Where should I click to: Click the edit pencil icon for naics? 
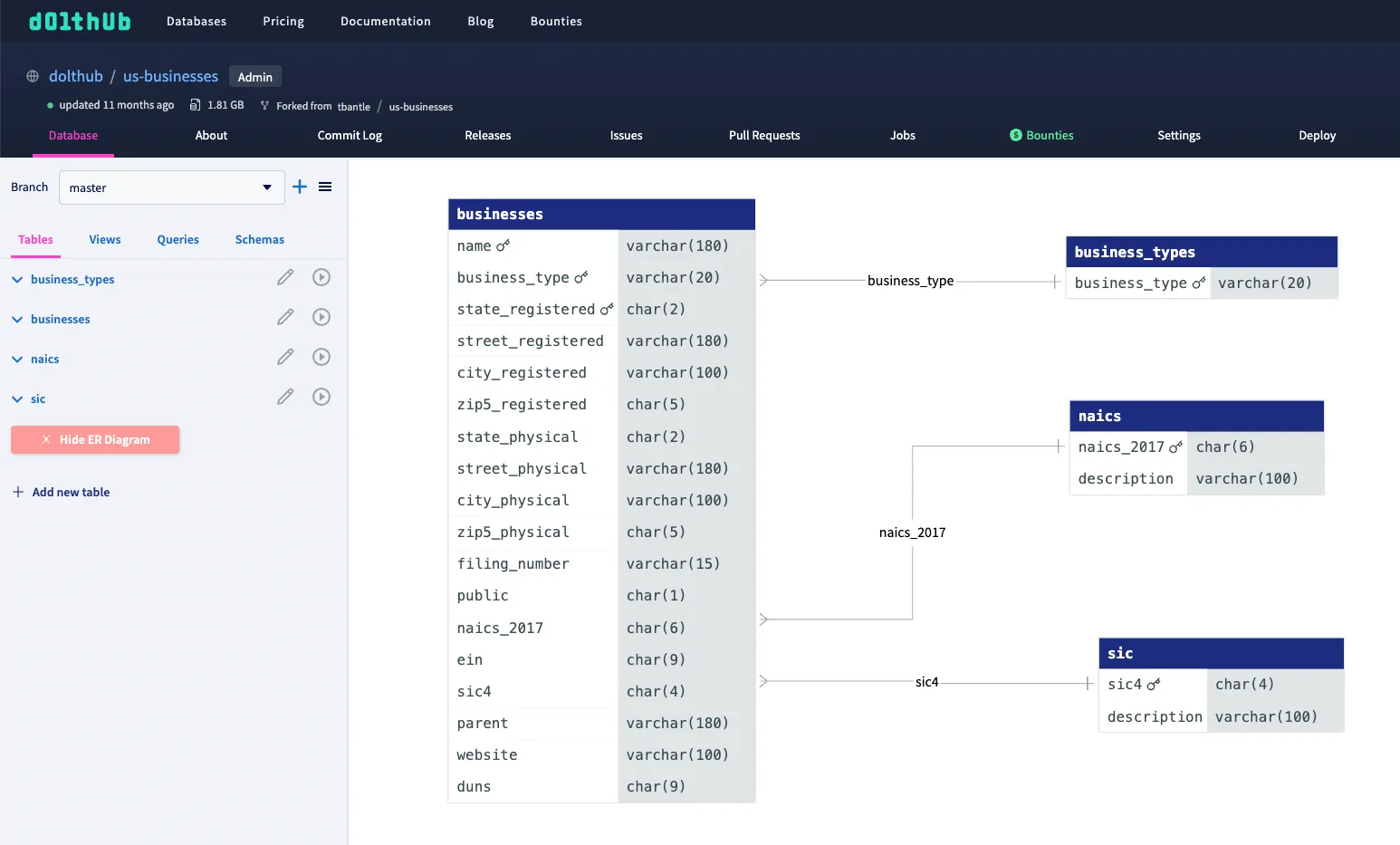(285, 357)
